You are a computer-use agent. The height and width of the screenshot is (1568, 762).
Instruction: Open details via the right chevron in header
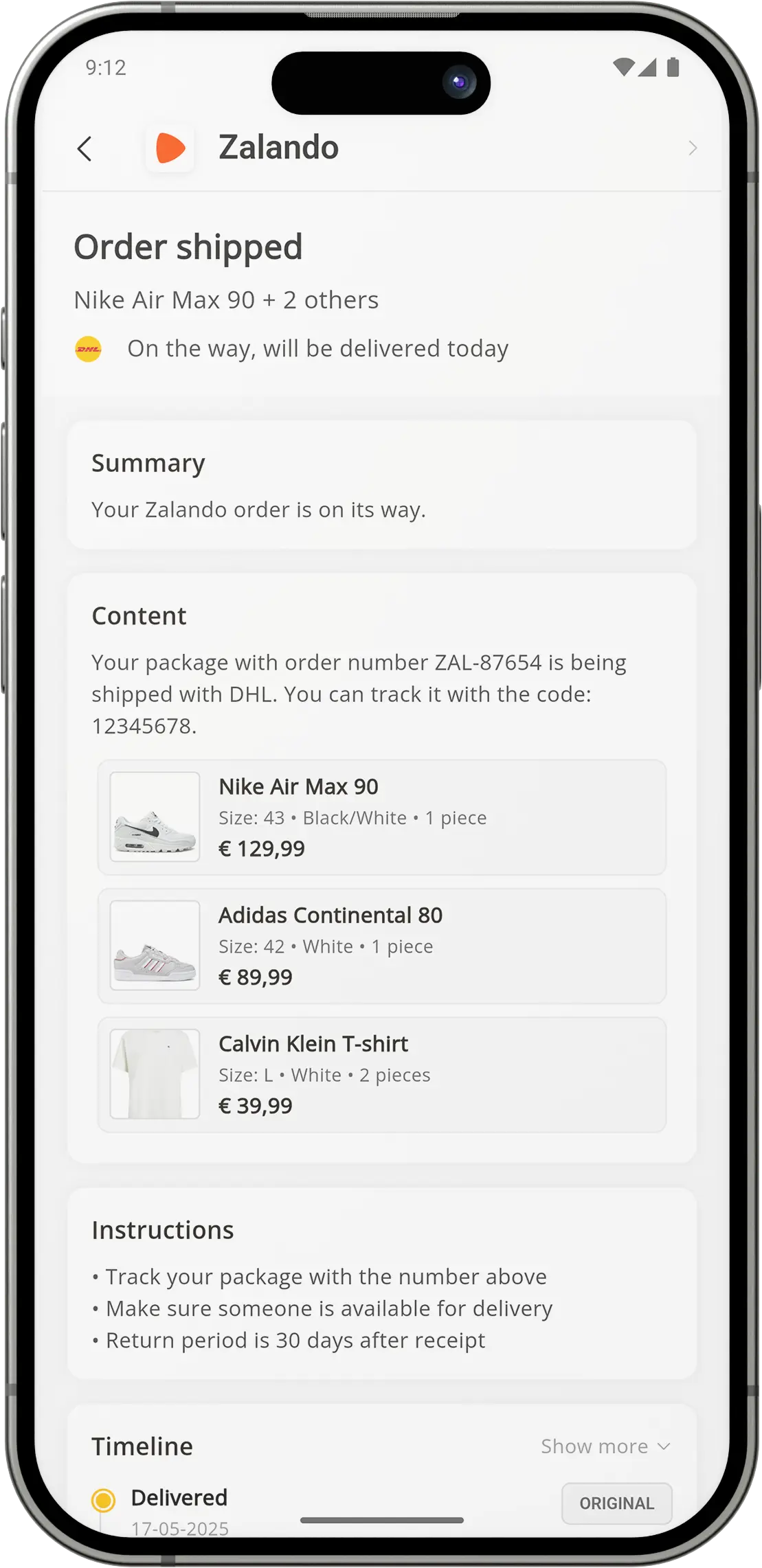pyautogui.click(x=693, y=148)
